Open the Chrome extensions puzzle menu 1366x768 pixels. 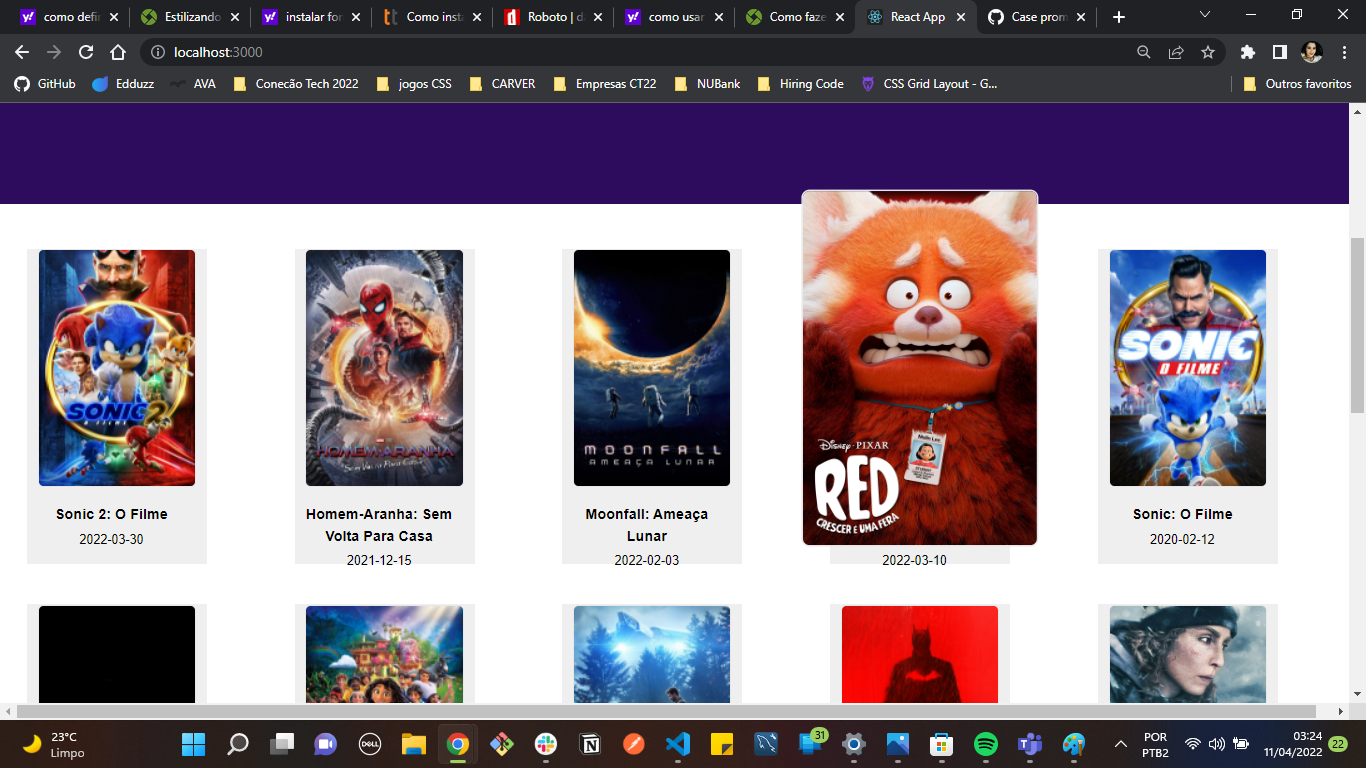click(1247, 52)
